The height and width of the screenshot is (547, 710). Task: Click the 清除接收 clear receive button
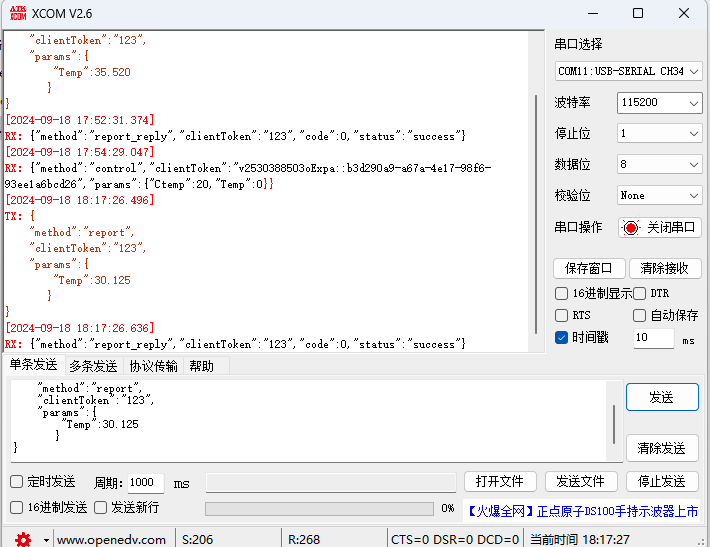point(664,268)
